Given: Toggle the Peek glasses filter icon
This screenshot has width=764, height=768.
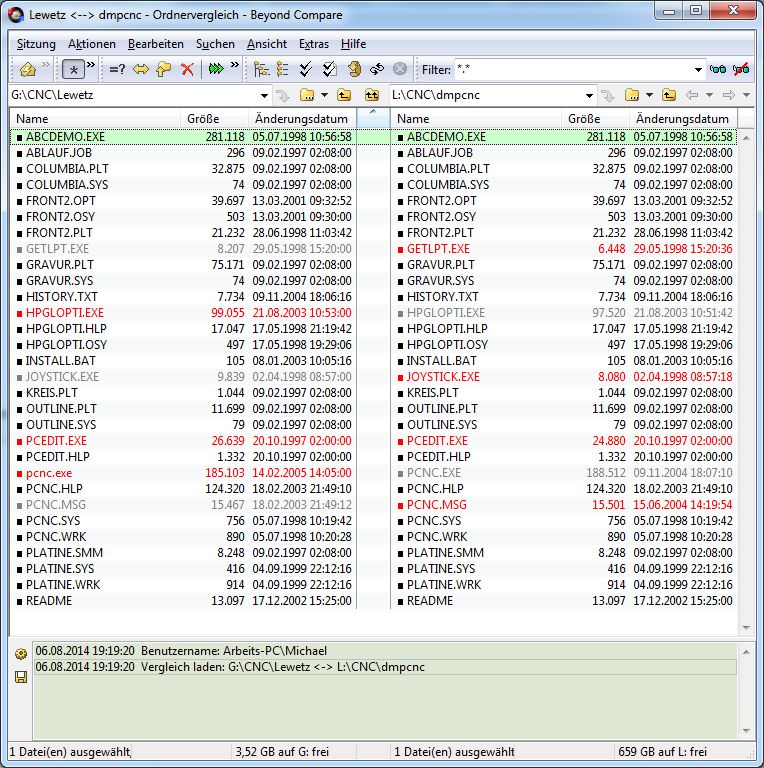Looking at the screenshot, I should 718,69.
